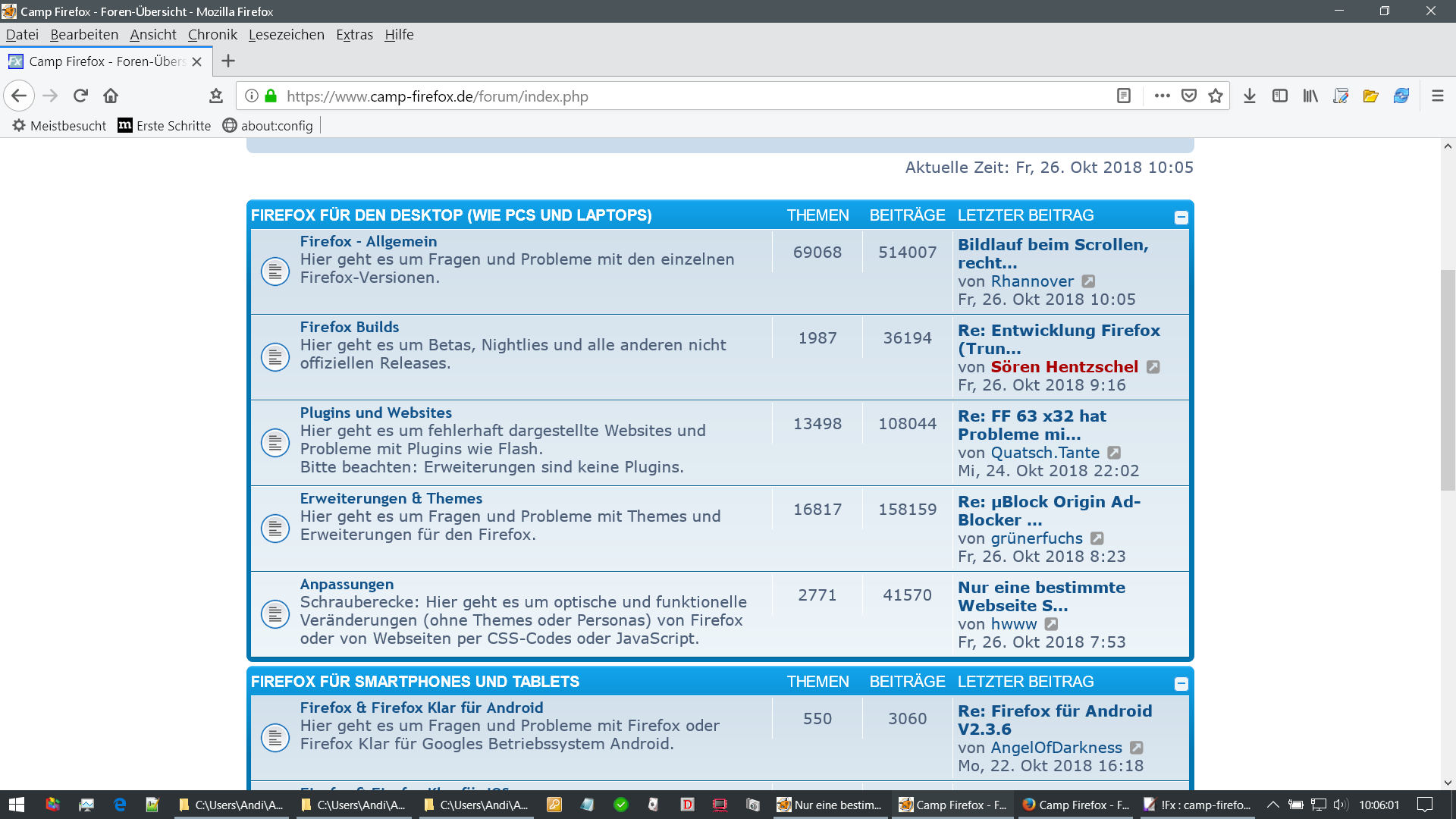The image size is (1456, 819).
Task: Open about:config bookmark
Action: tap(268, 126)
